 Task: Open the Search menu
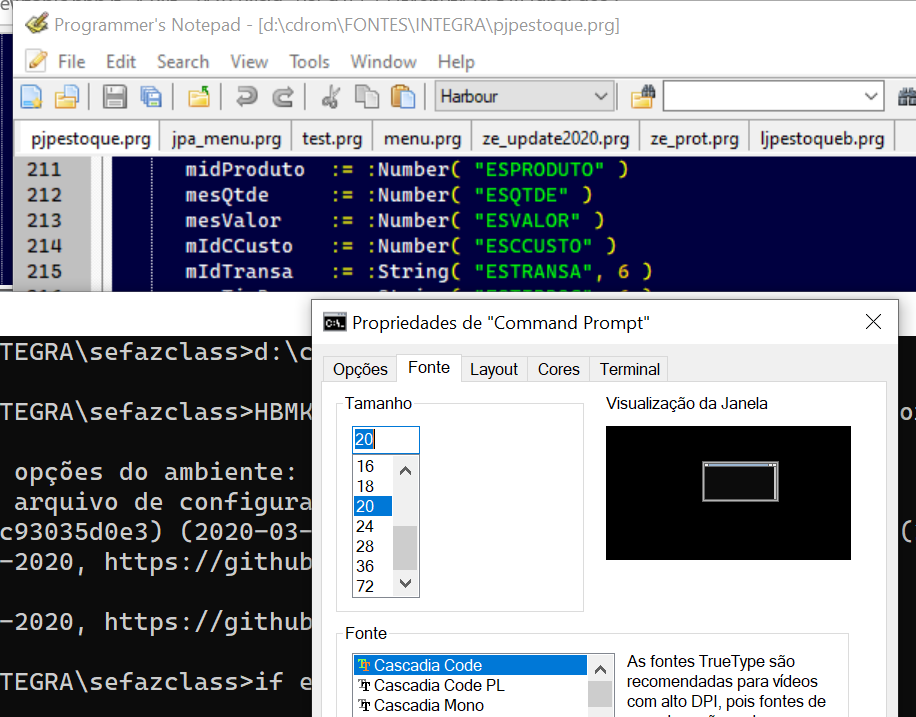(x=182, y=62)
